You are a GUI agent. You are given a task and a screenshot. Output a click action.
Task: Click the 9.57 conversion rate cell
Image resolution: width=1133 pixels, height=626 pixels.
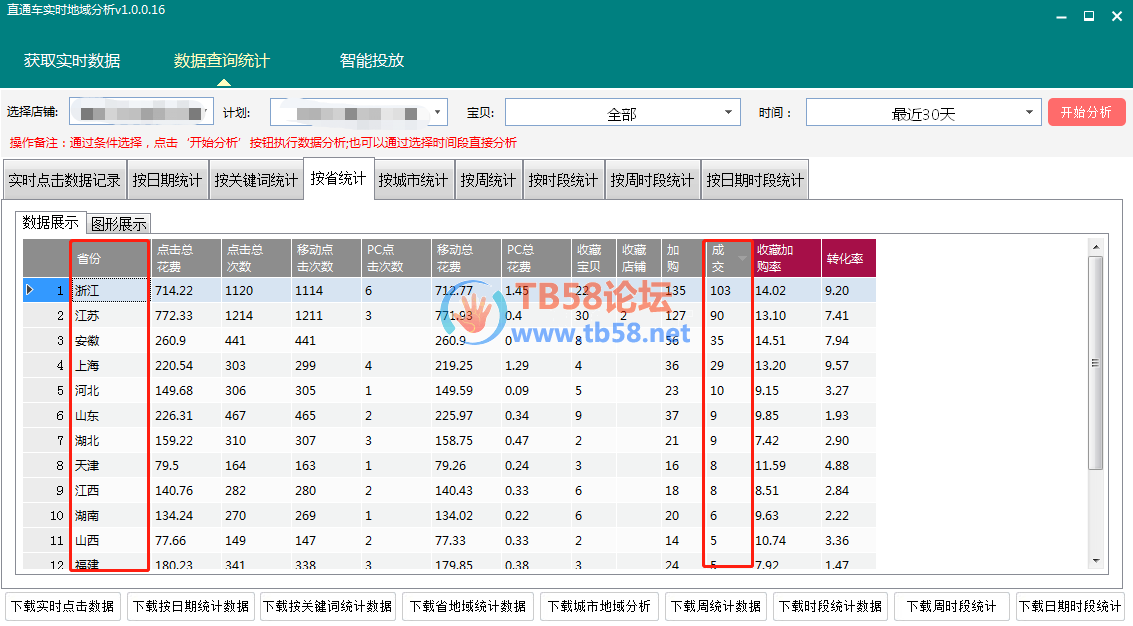(x=848, y=365)
